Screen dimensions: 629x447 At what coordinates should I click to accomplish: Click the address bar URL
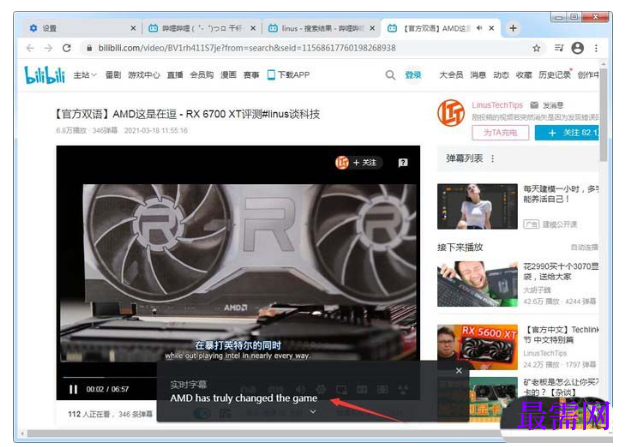[x=247, y=48]
